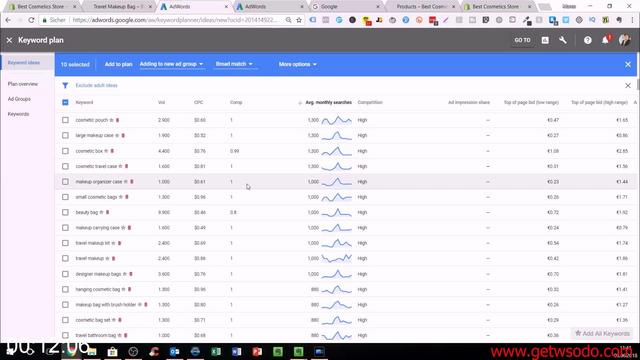Viewport: 640px width, 360px height.
Task: Open the trend chart for cosmetic pouch
Action: (336, 120)
